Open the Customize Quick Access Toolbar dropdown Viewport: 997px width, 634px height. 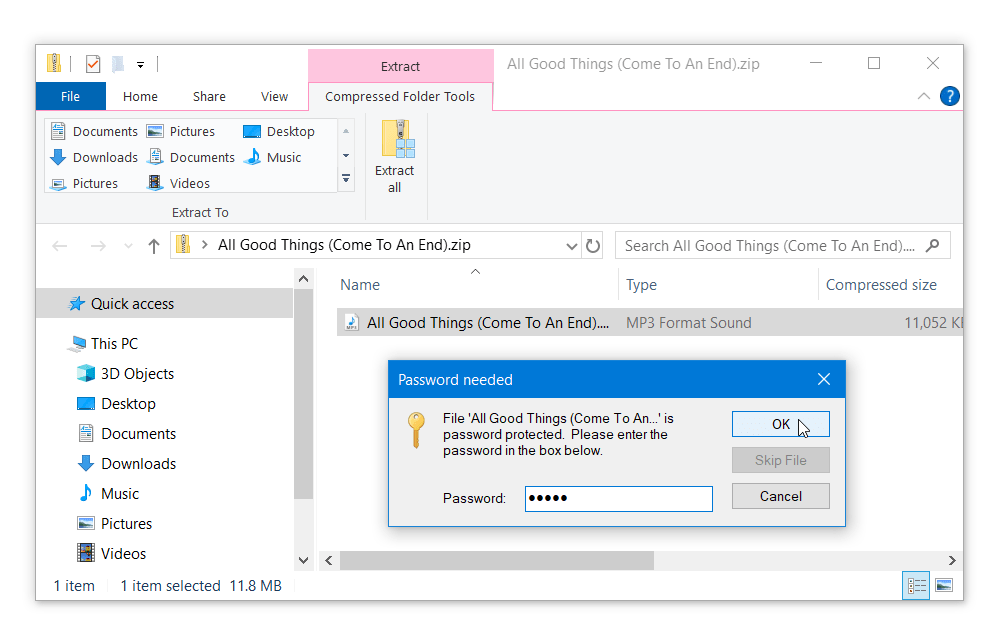(140, 63)
